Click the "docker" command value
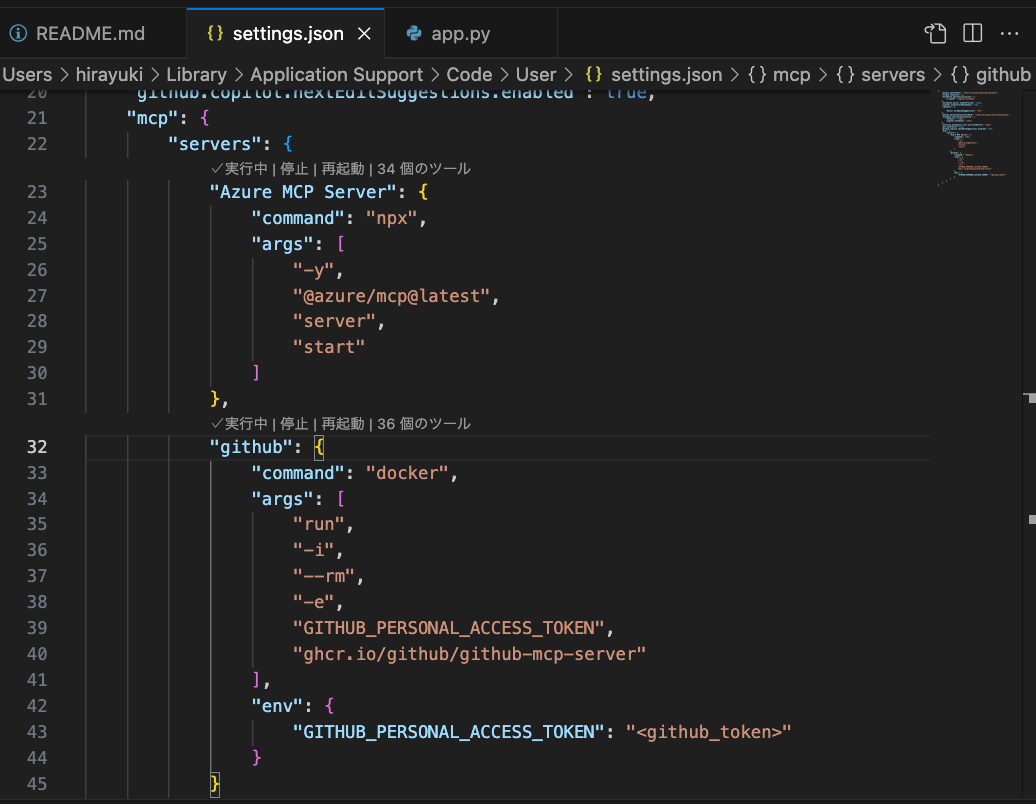This screenshot has height=804, width=1036. pyautogui.click(x=407, y=473)
